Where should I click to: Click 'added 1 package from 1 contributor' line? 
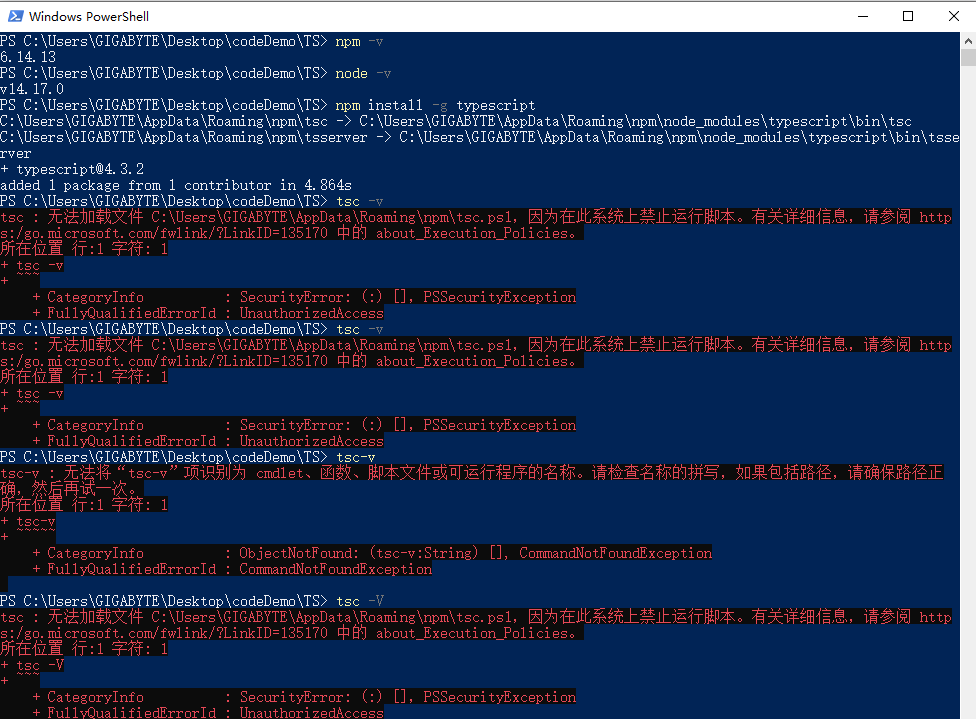pyautogui.click(x=176, y=186)
